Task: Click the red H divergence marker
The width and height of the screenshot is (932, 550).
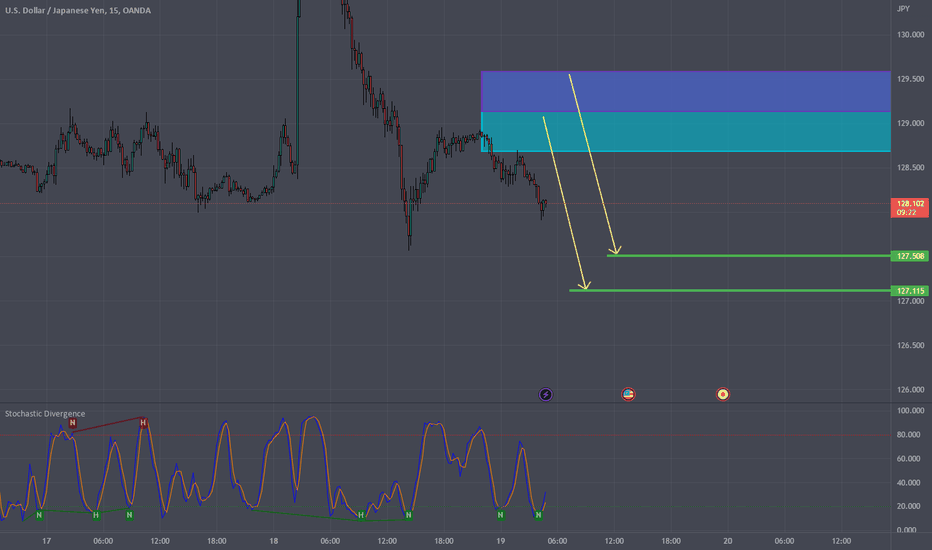Action: click(143, 423)
